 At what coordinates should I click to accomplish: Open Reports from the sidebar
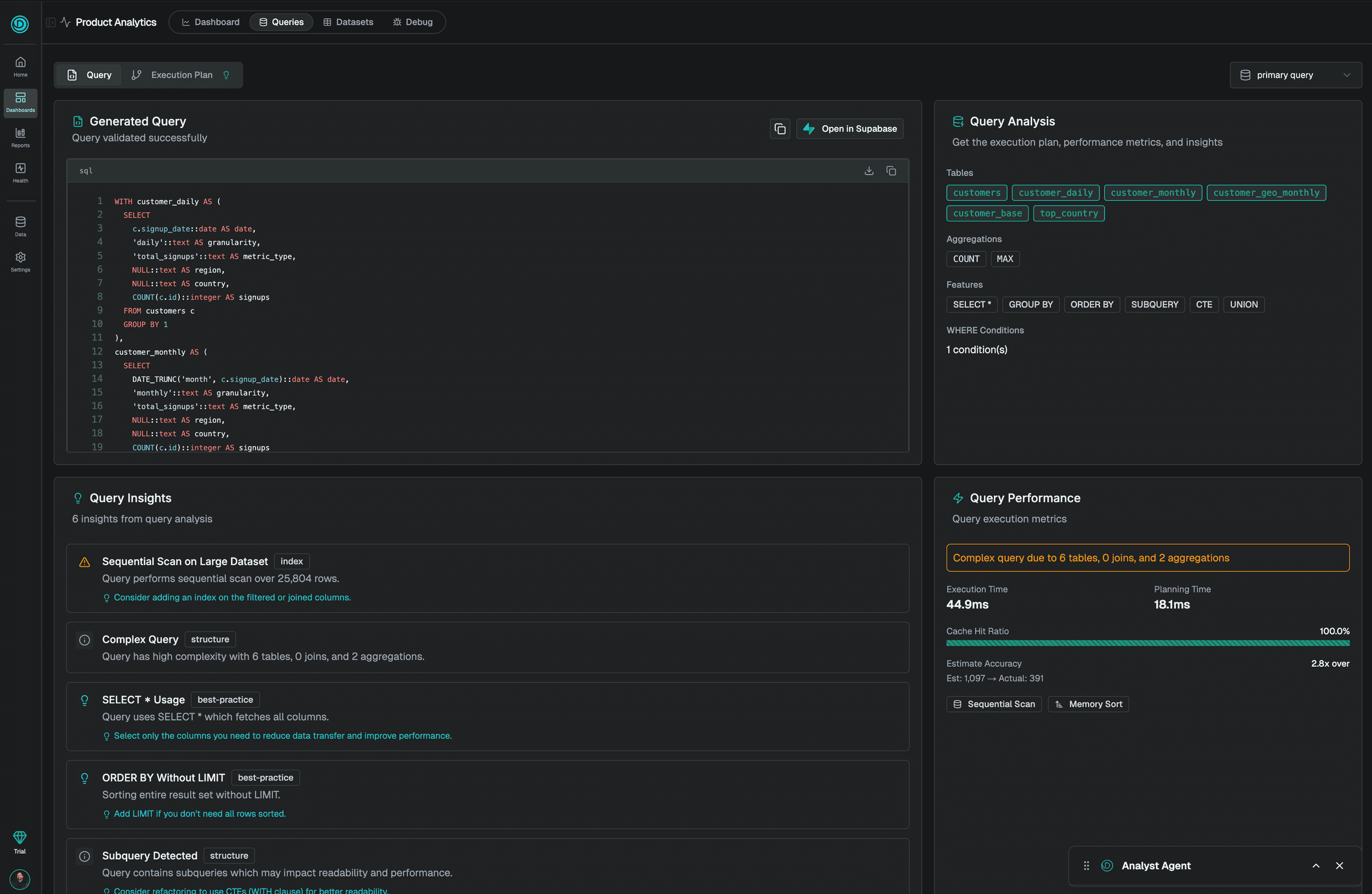(20, 137)
